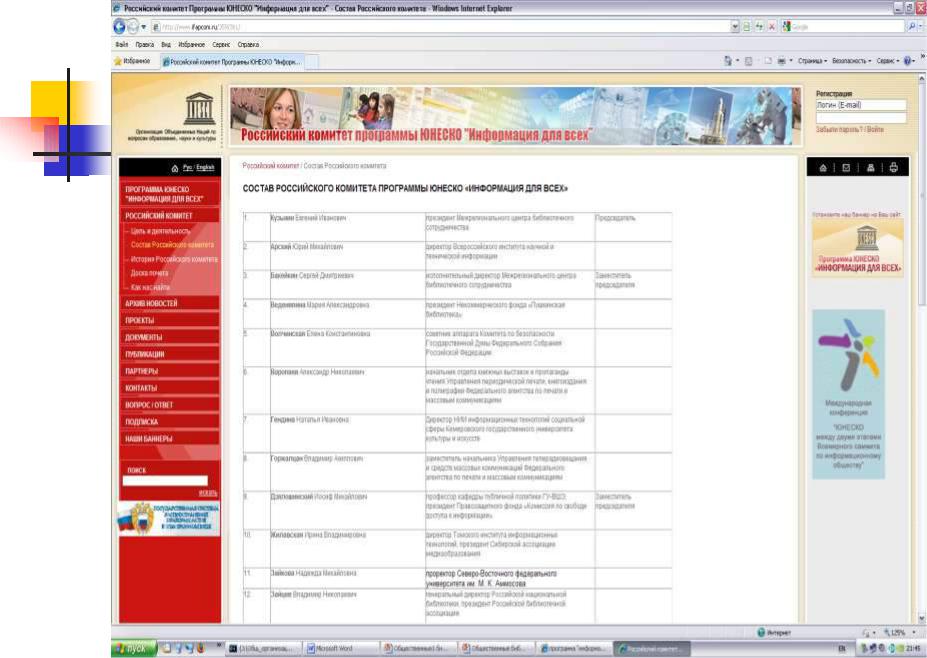Click the Рус language link
This screenshot has height=658, width=927.
(x=187, y=168)
